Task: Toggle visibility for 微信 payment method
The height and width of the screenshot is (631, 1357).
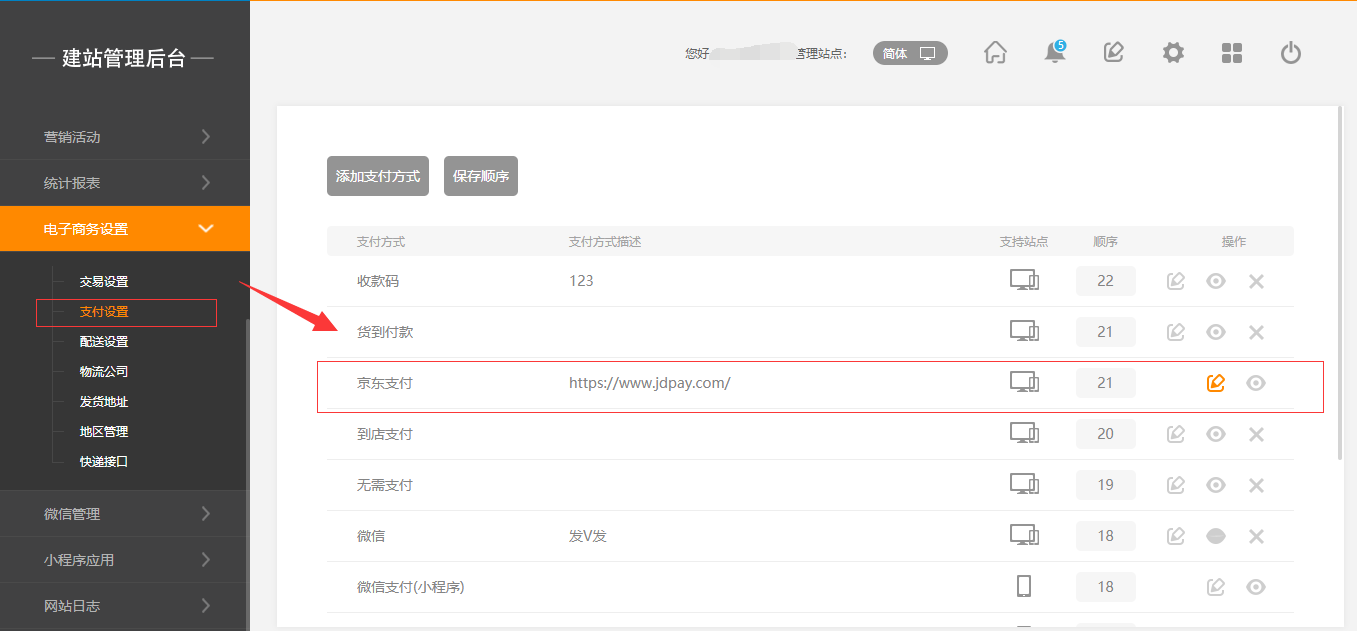Action: (1216, 536)
